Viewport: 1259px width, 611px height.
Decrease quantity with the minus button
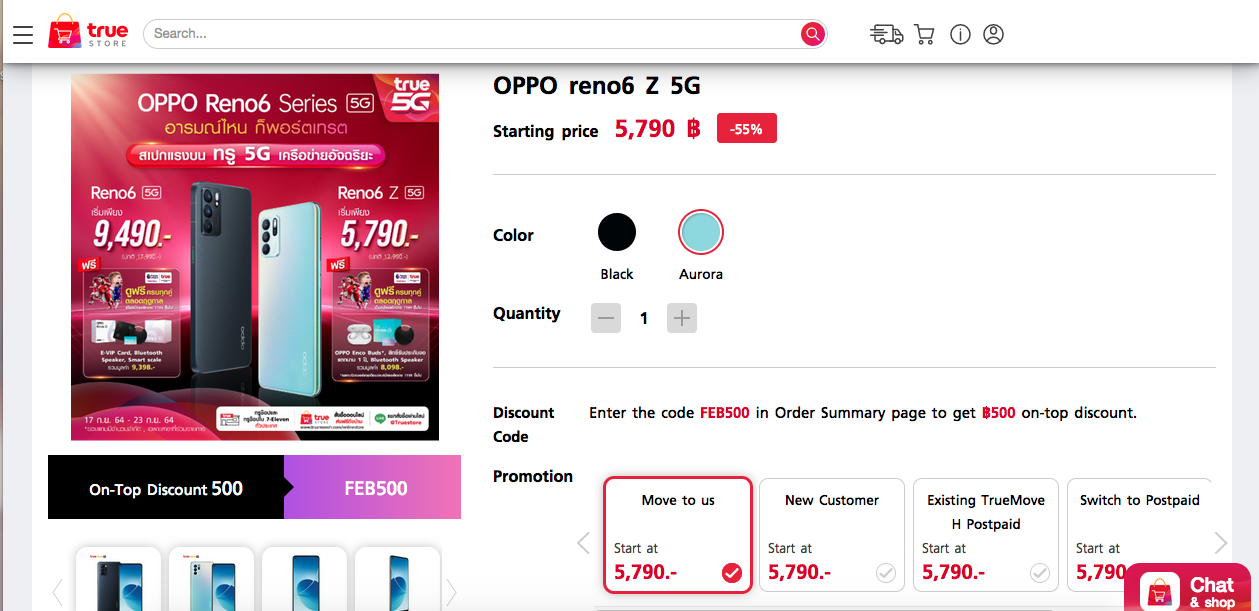pyautogui.click(x=606, y=318)
